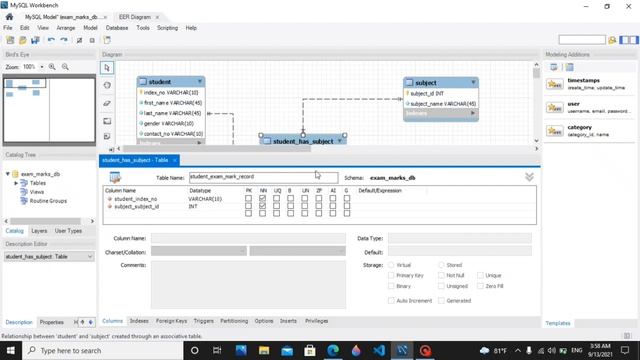Redo the last undone action

coord(64,40)
